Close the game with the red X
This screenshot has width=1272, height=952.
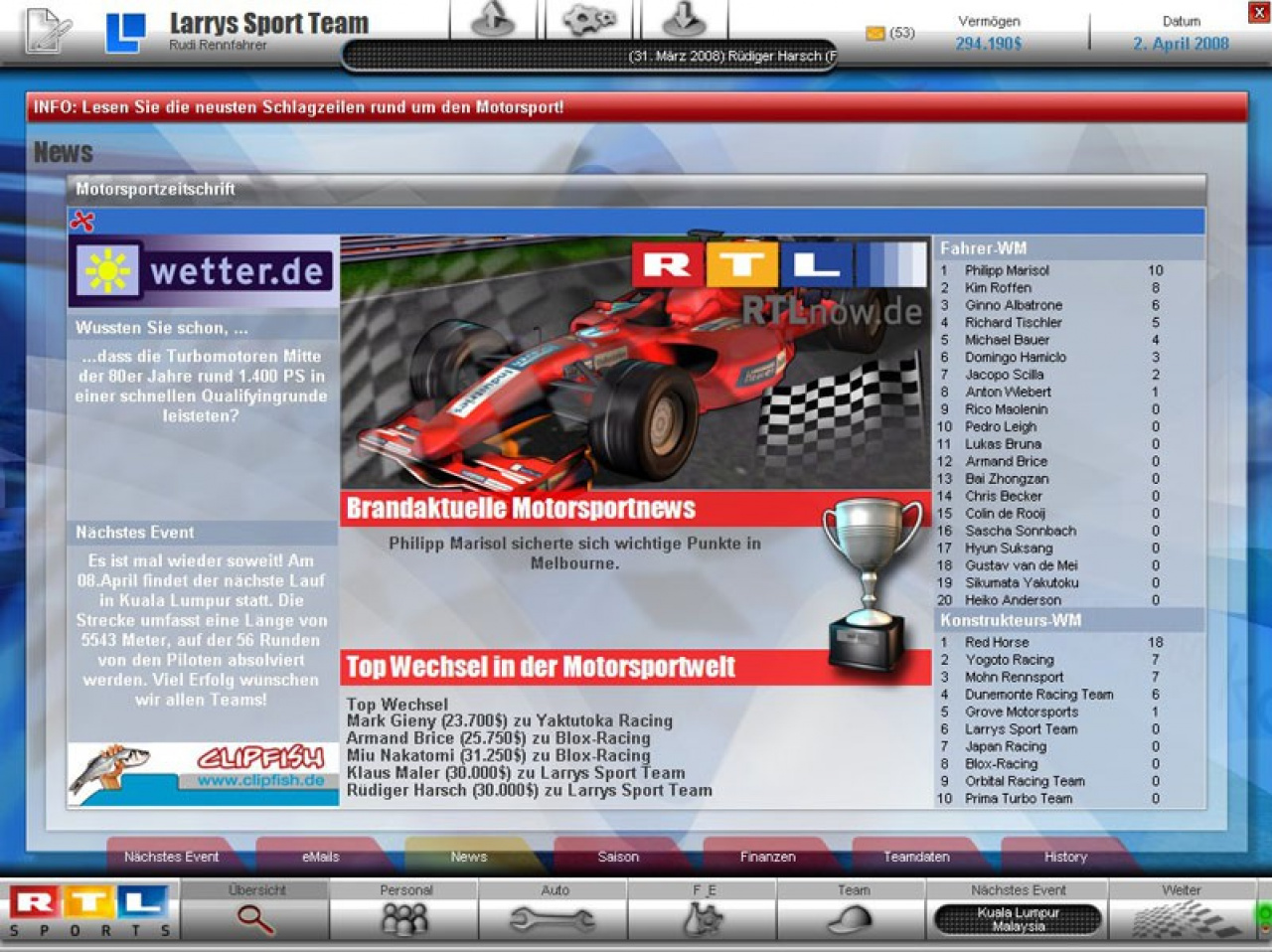pyautogui.click(x=1258, y=12)
